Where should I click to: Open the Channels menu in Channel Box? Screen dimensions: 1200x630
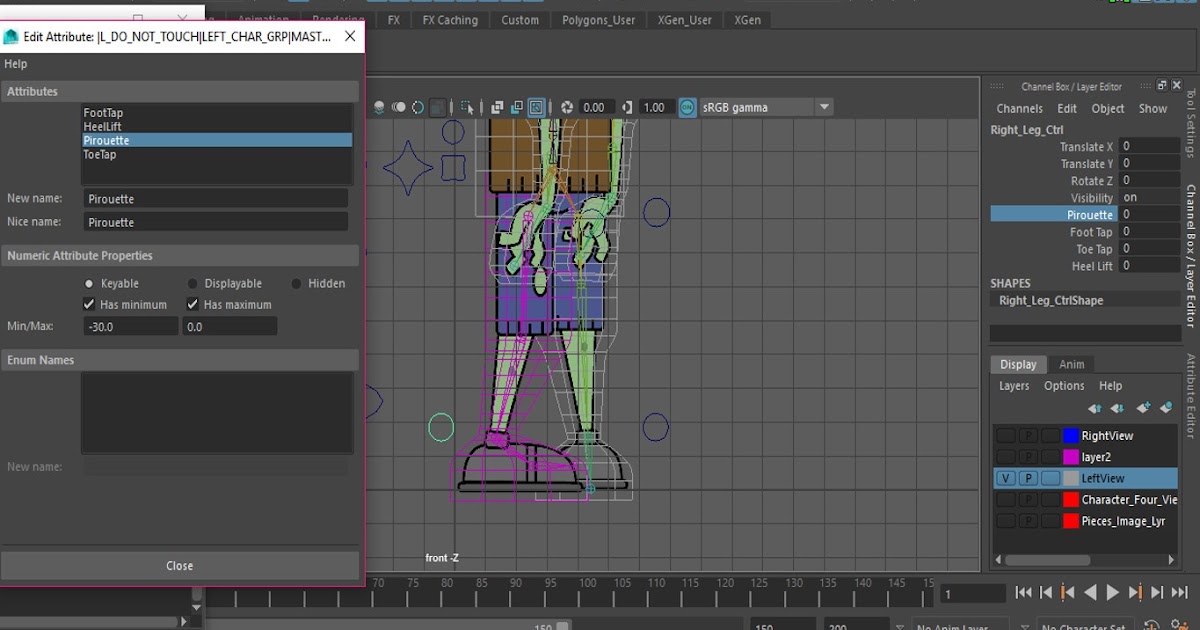point(1019,109)
